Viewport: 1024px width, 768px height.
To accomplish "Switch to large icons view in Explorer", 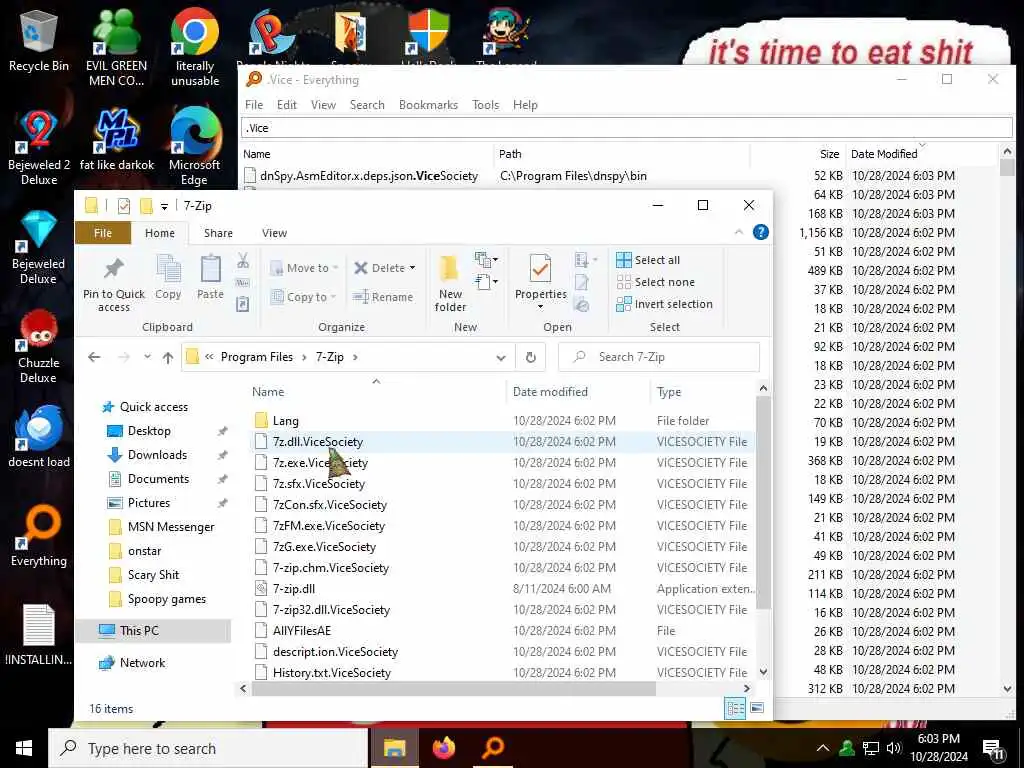I will click(758, 708).
